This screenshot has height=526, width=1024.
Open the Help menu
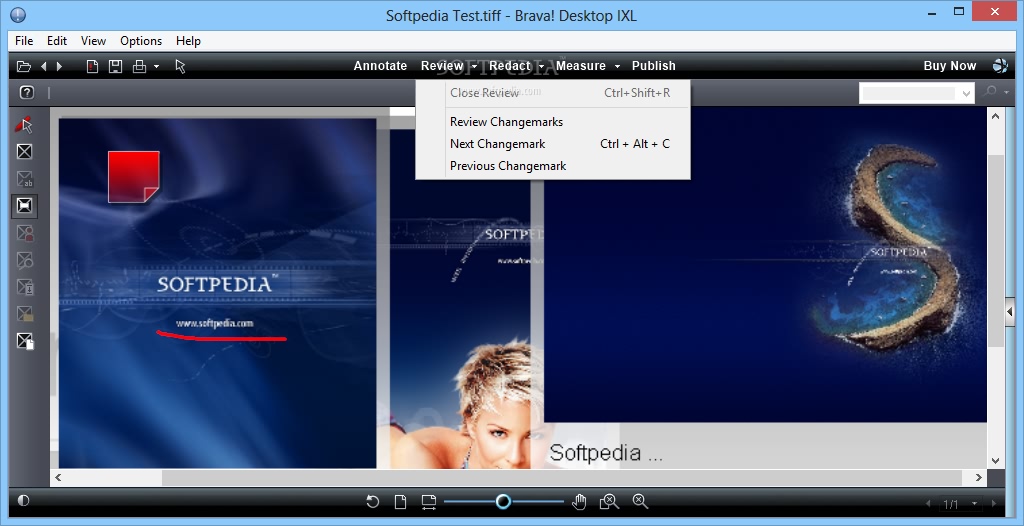[188, 41]
